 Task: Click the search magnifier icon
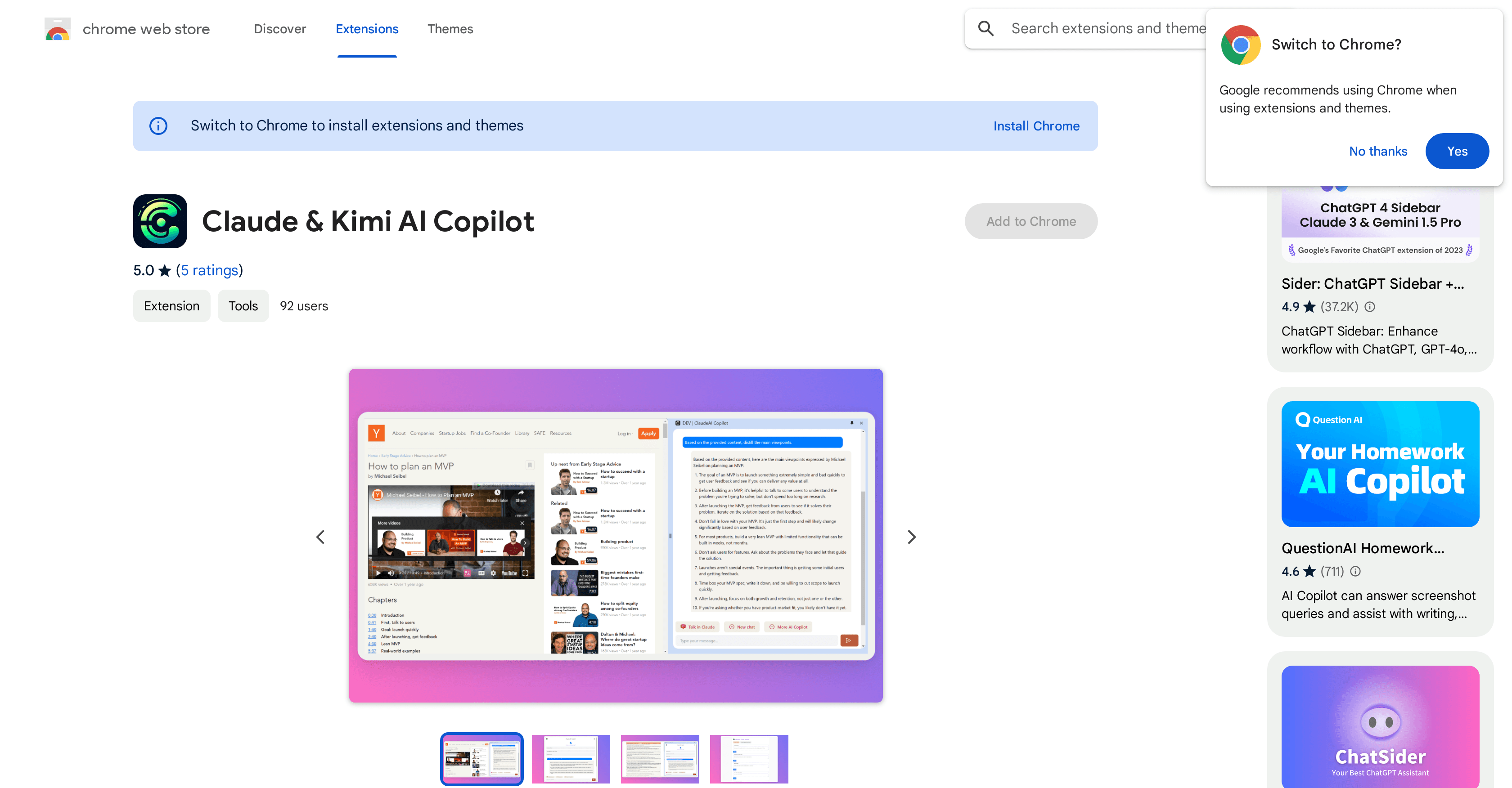click(985, 28)
